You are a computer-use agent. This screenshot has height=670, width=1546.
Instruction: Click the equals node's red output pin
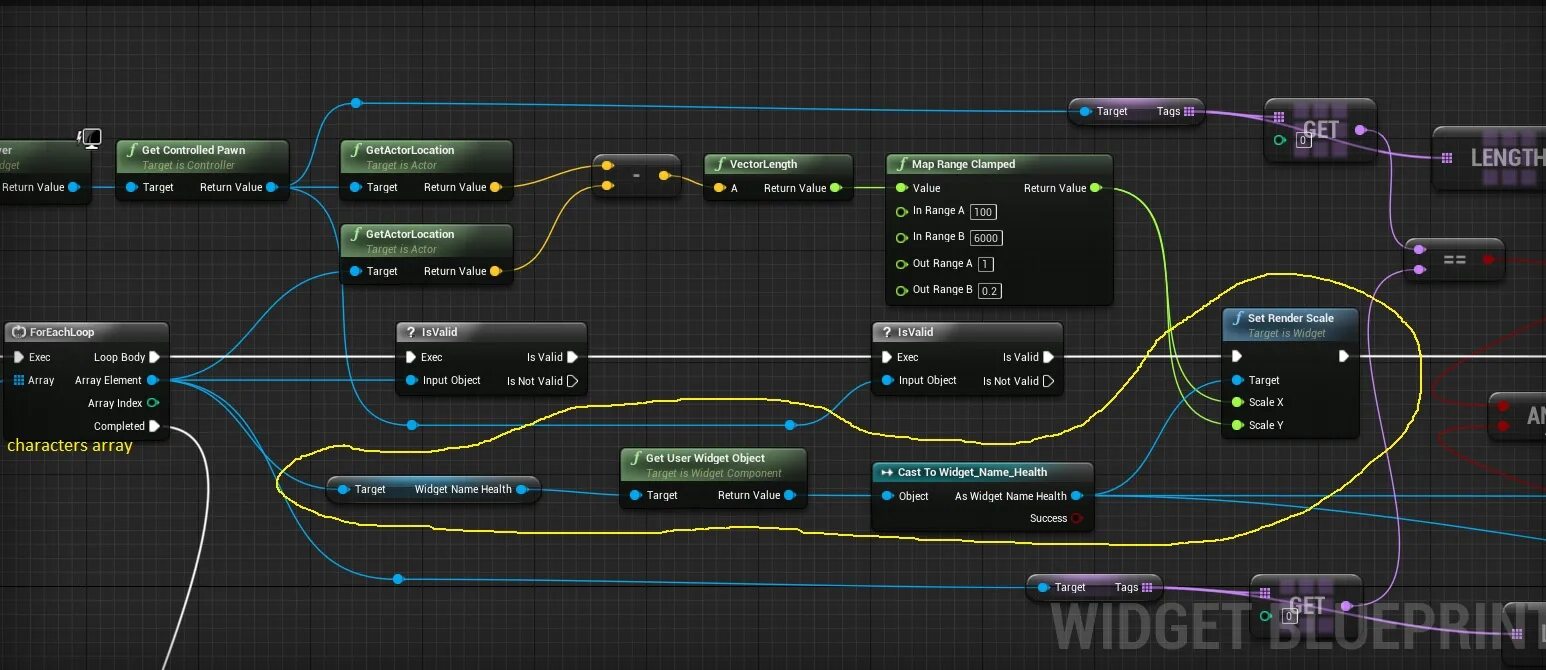[1488, 259]
